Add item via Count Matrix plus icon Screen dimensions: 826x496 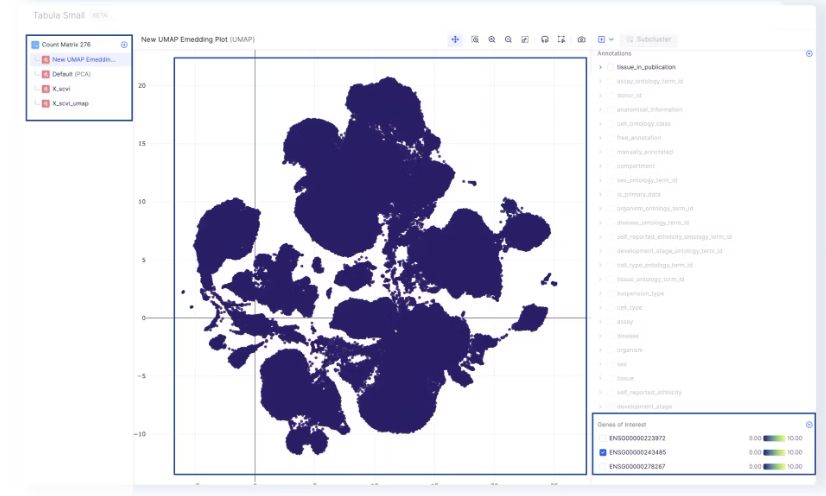(124, 45)
